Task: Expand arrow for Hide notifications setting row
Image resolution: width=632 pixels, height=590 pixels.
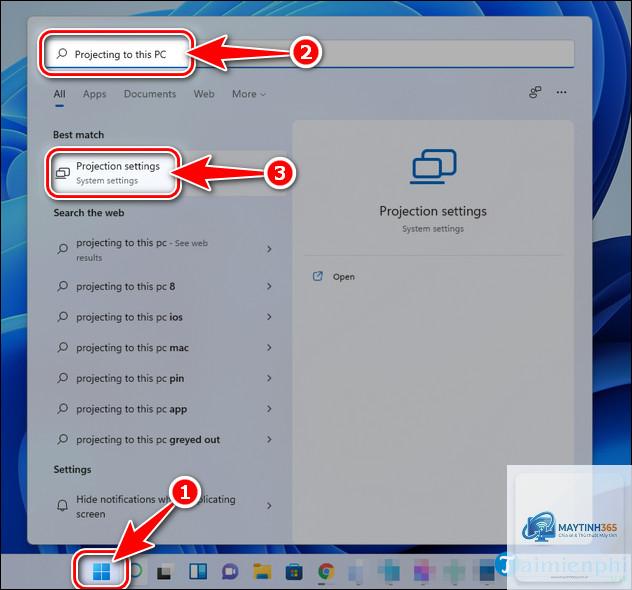Action: tap(269, 505)
